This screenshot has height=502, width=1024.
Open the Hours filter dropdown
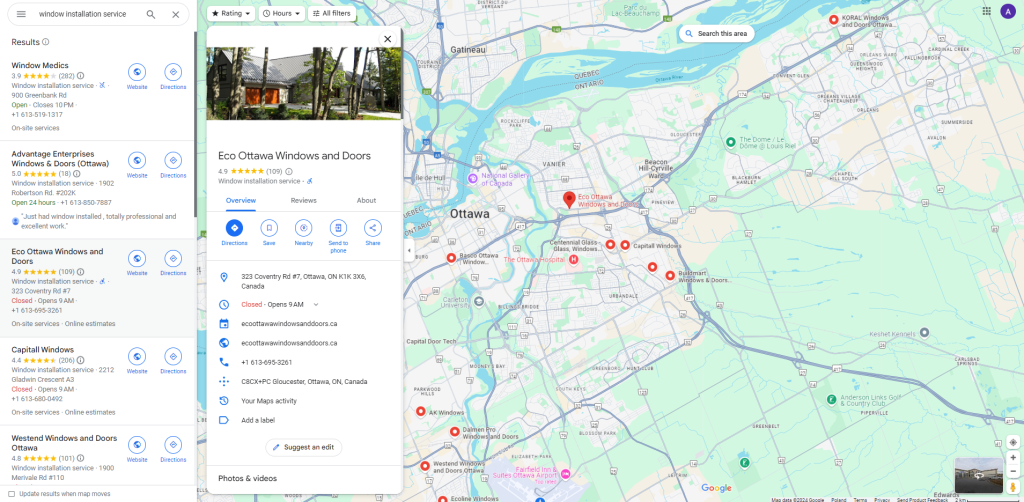click(282, 13)
